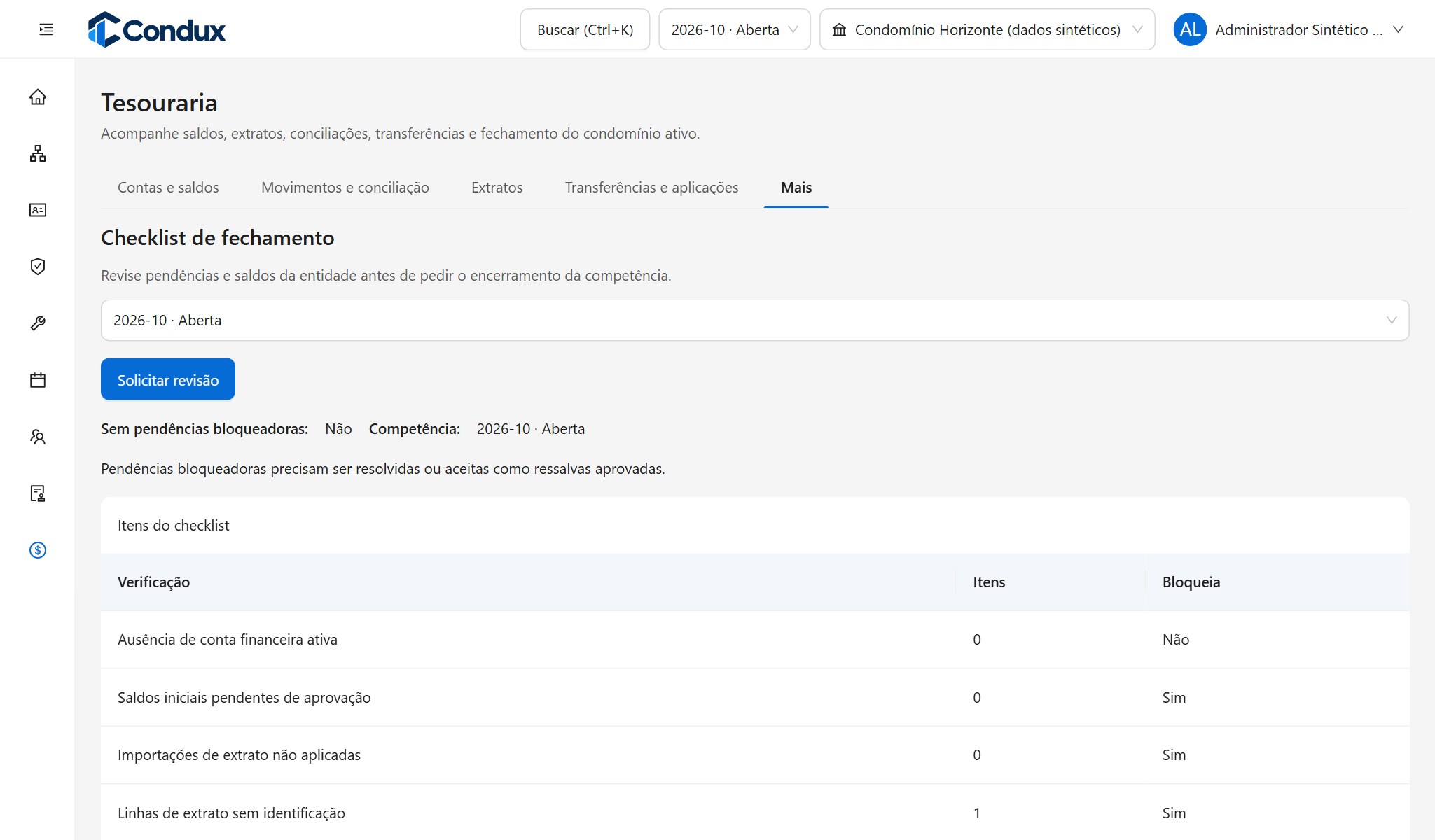The image size is (1435, 840).
Task: Click Itens value 1 in Linhas de extrato row
Action: pyautogui.click(x=977, y=813)
